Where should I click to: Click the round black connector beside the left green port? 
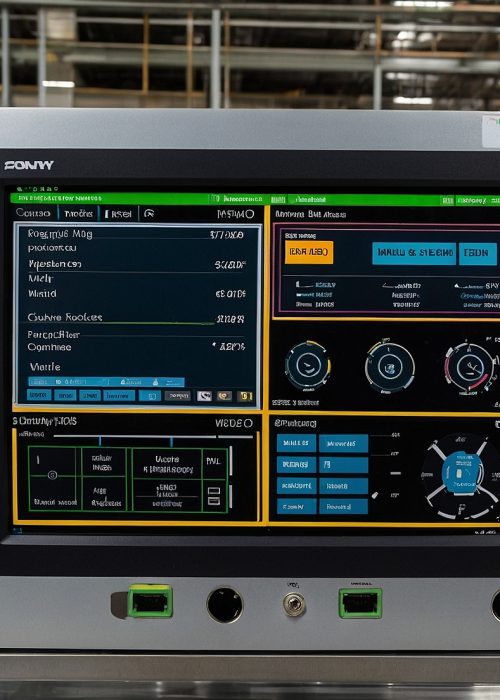click(x=225, y=604)
